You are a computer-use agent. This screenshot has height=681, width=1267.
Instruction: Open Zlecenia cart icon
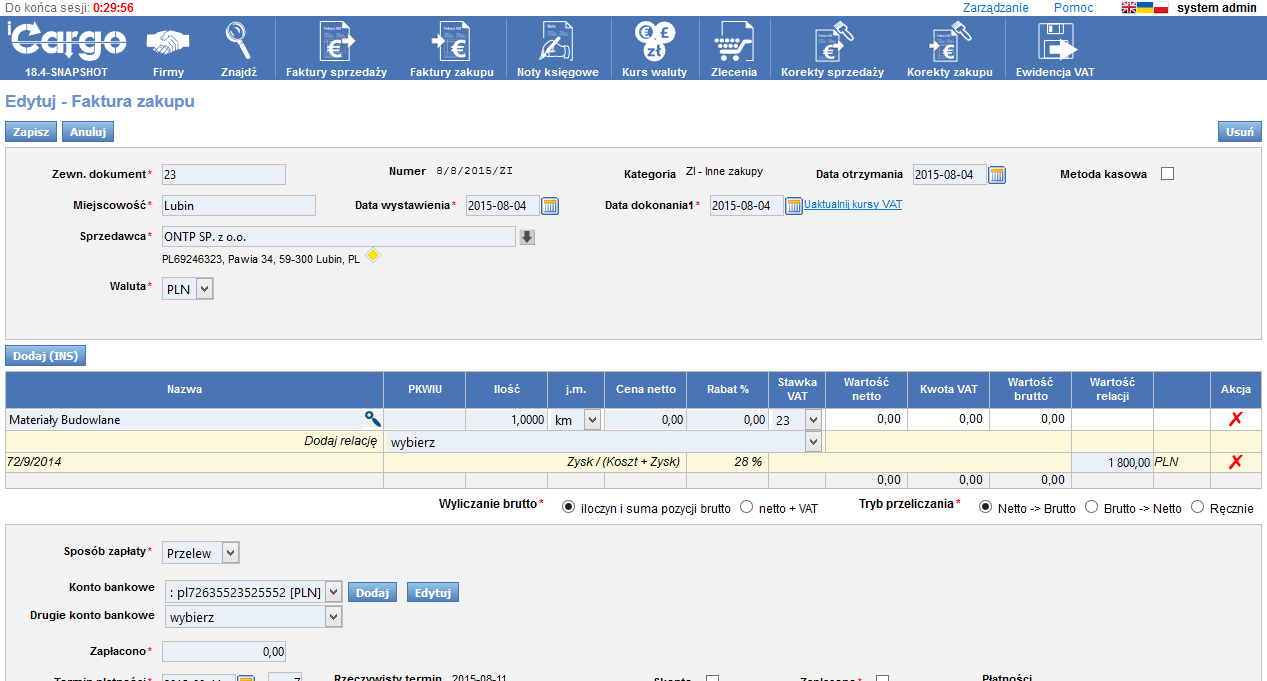point(733,43)
